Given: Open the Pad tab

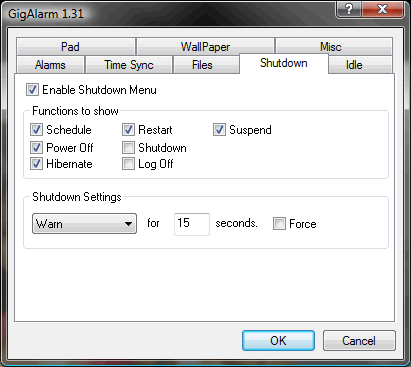Looking at the screenshot, I should [76, 47].
